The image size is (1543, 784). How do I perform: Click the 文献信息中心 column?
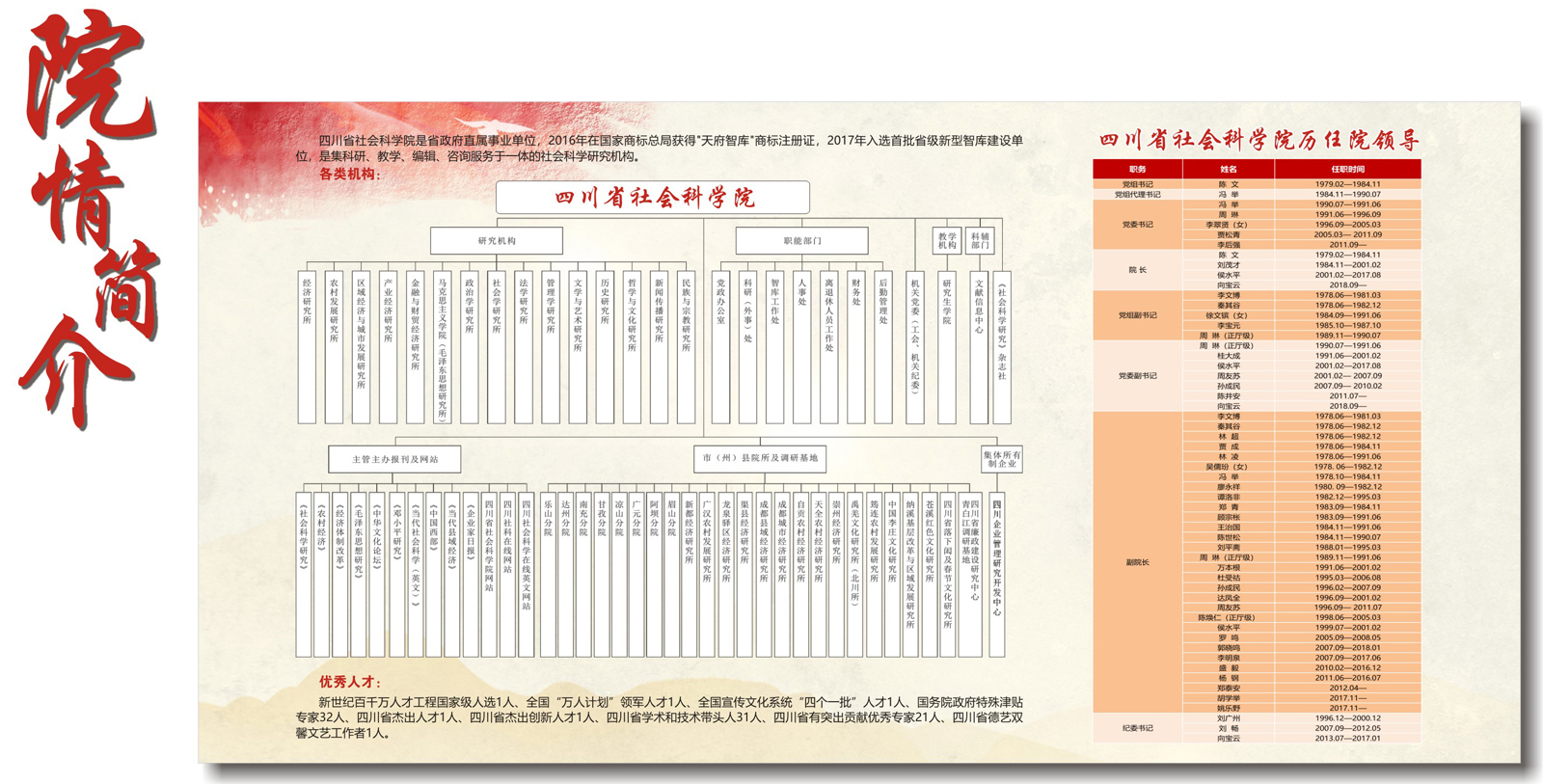pyautogui.click(x=978, y=346)
